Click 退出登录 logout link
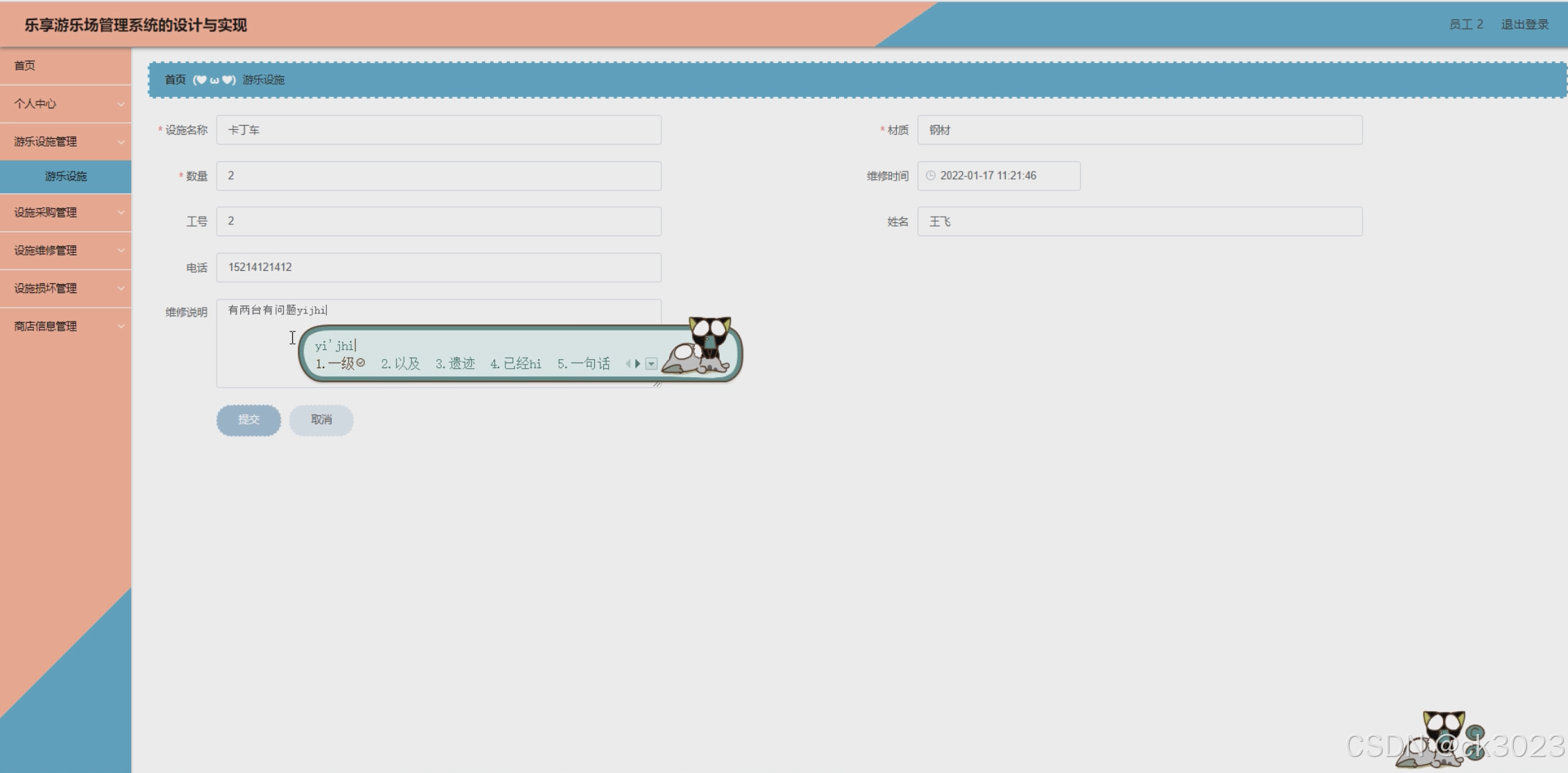The height and width of the screenshot is (773, 1568). [1524, 24]
